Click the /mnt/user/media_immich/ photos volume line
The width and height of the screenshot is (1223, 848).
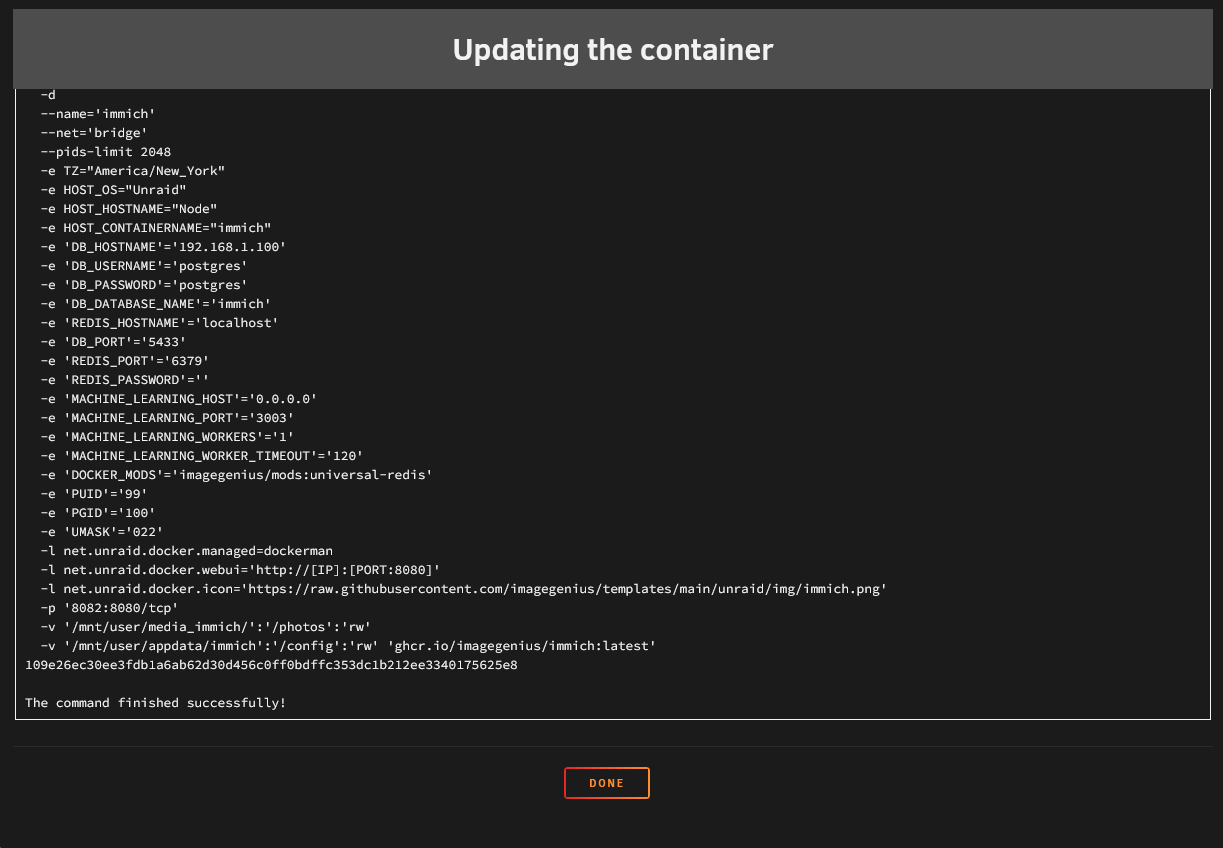[x=205, y=627]
